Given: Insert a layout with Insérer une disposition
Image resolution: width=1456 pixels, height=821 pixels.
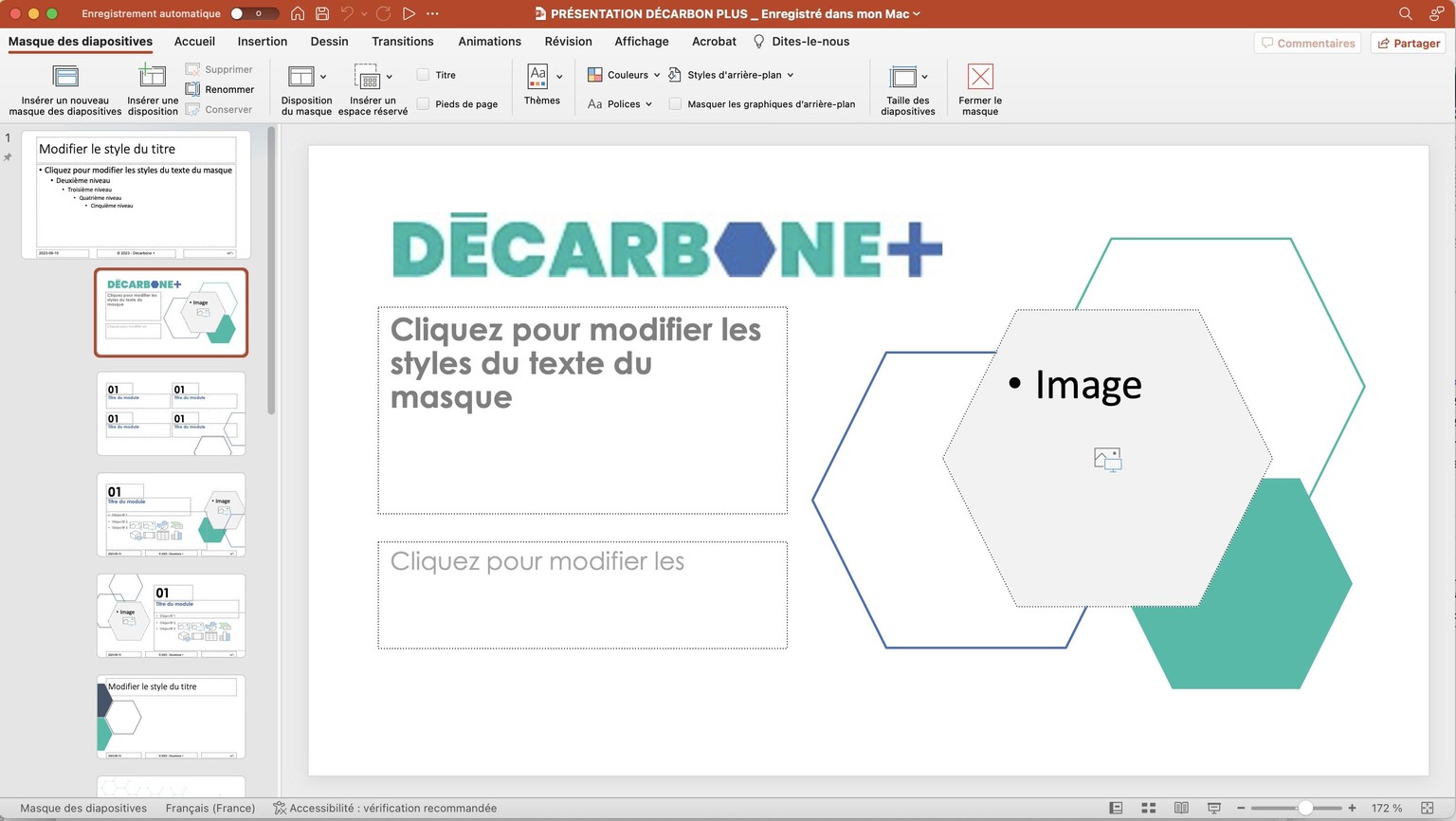Looking at the screenshot, I should [153, 90].
